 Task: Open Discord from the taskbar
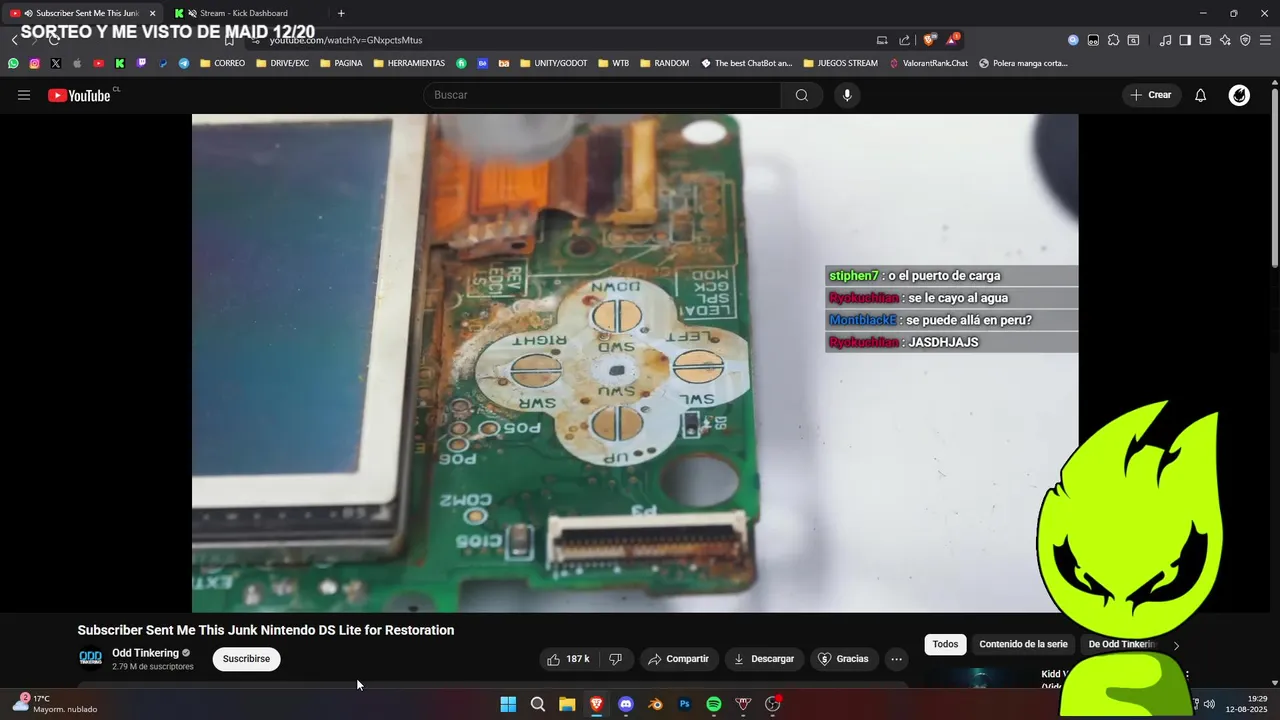point(626,704)
